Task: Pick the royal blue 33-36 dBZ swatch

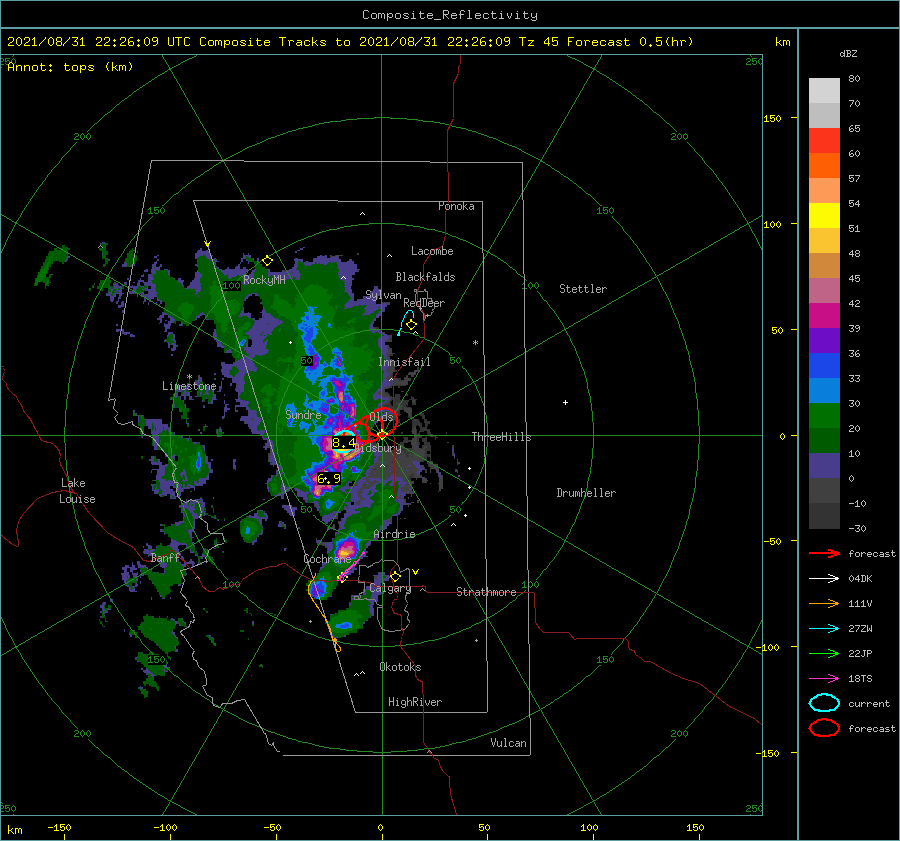Action: pos(824,366)
